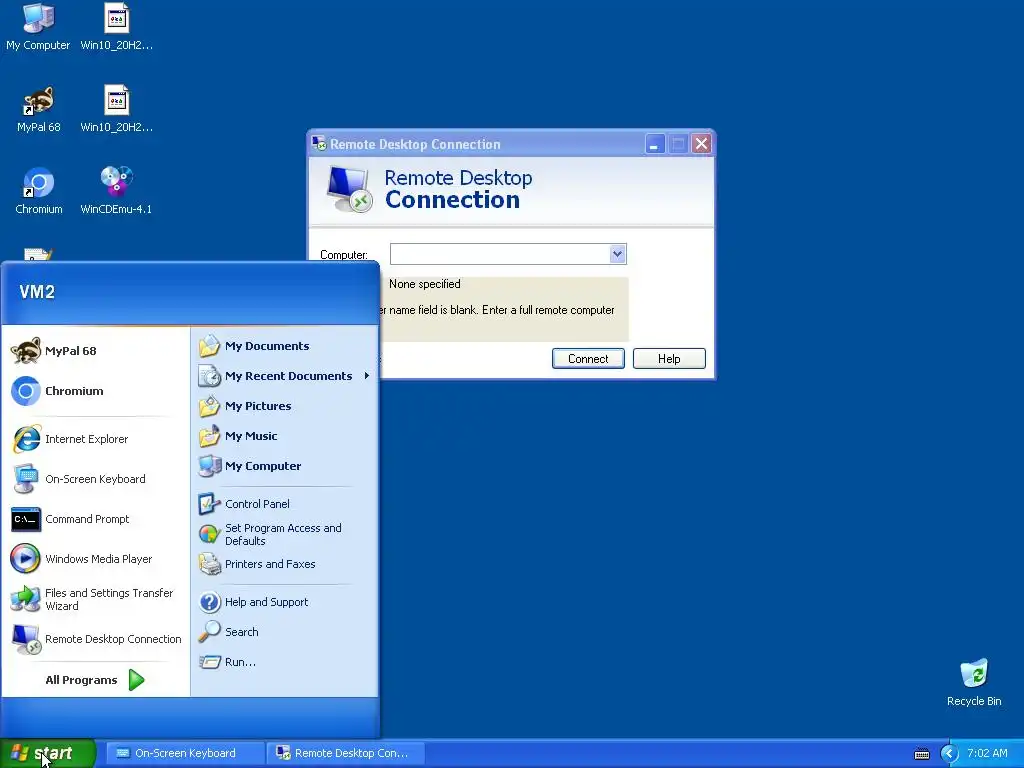The height and width of the screenshot is (768, 1024).
Task: Expand All Programs list
Action: click(x=95, y=680)
